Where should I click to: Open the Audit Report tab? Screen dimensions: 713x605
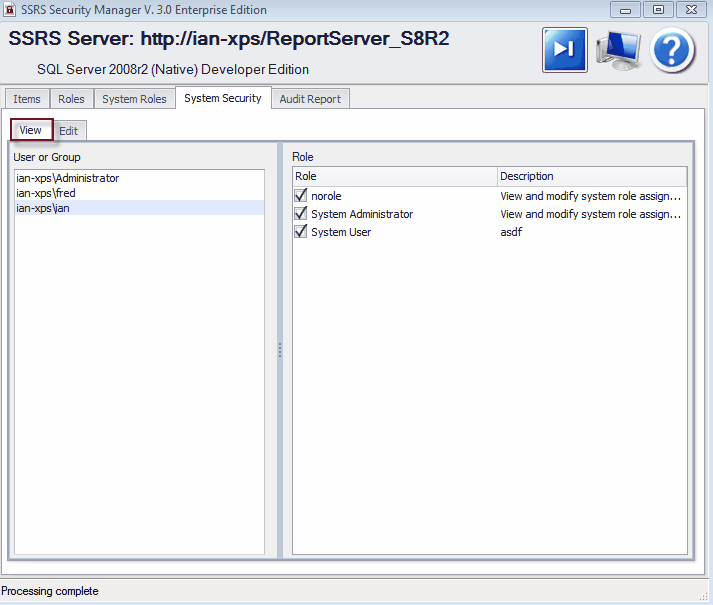pos(310,99)
